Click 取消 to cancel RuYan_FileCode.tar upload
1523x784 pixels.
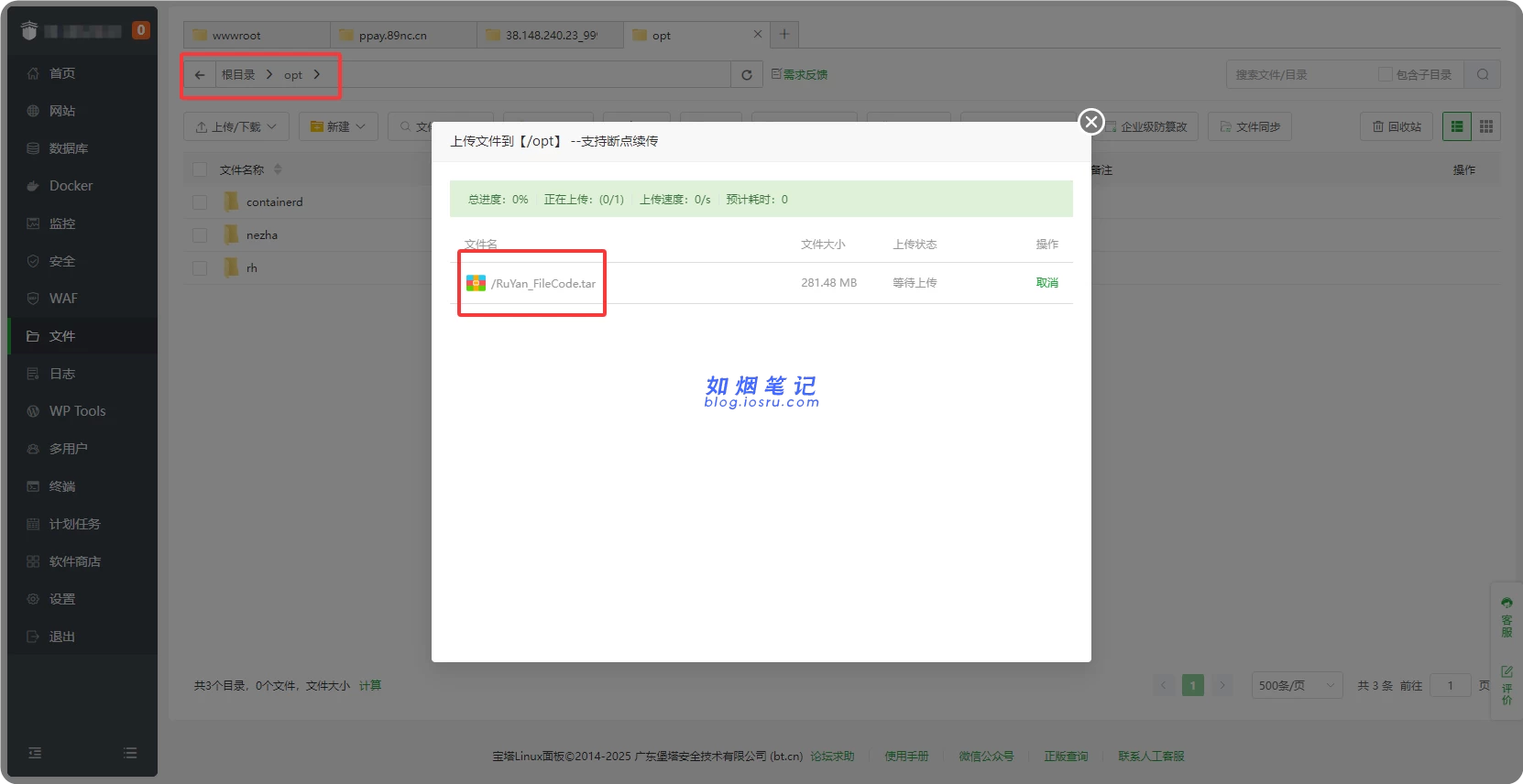click(x=1046, y=283)
